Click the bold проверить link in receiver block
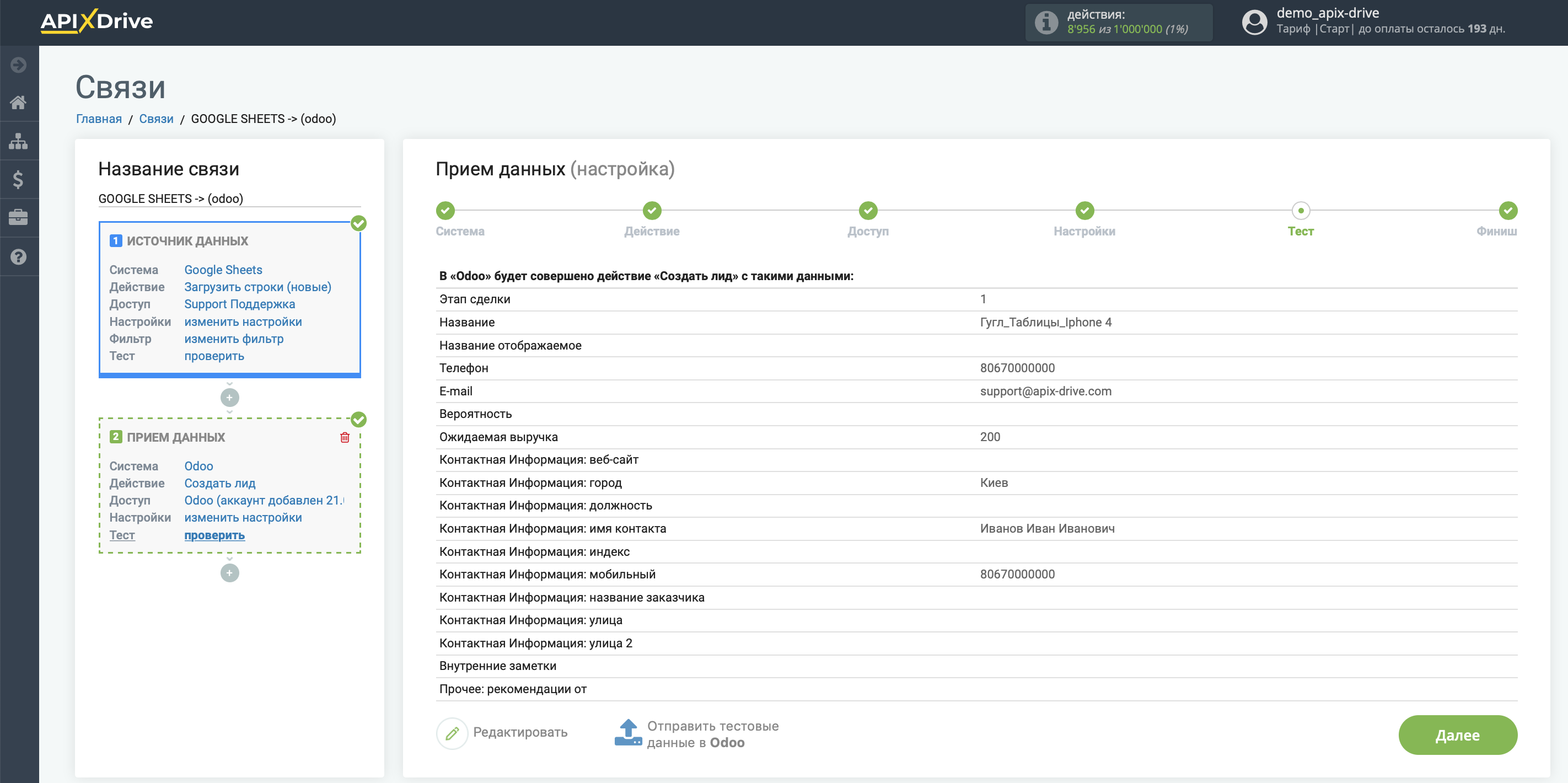 [214, 535]
